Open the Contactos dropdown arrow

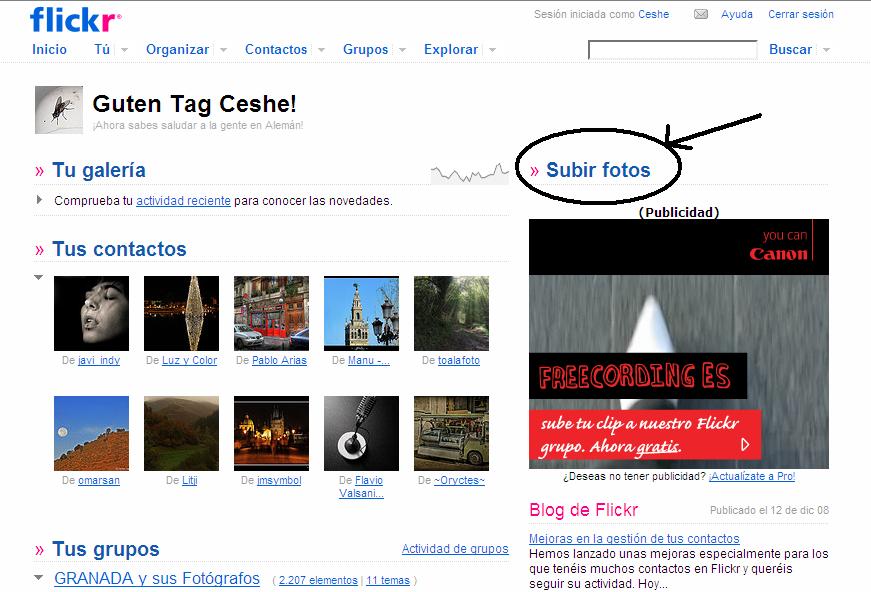tap(320, 49)
